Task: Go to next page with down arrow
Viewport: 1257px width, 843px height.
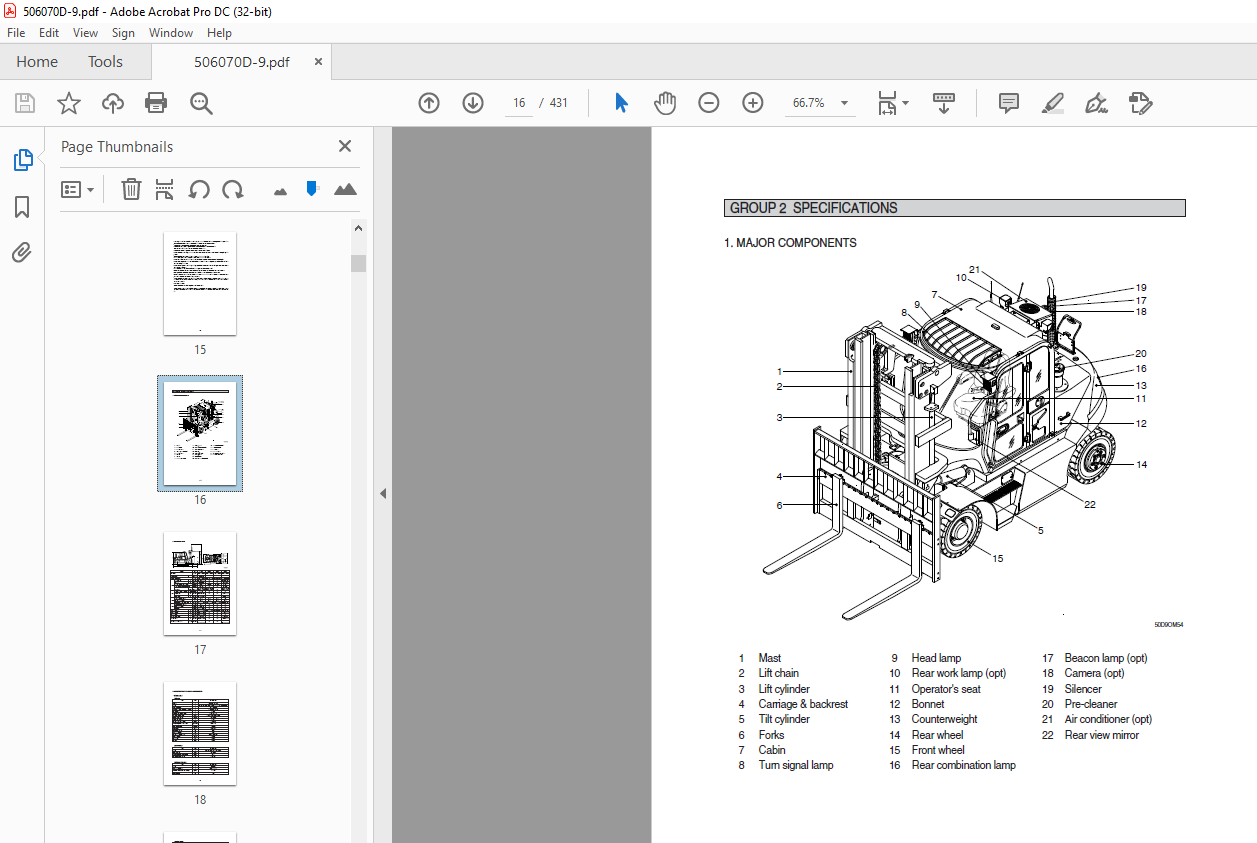Action: (x=473, y=103)
